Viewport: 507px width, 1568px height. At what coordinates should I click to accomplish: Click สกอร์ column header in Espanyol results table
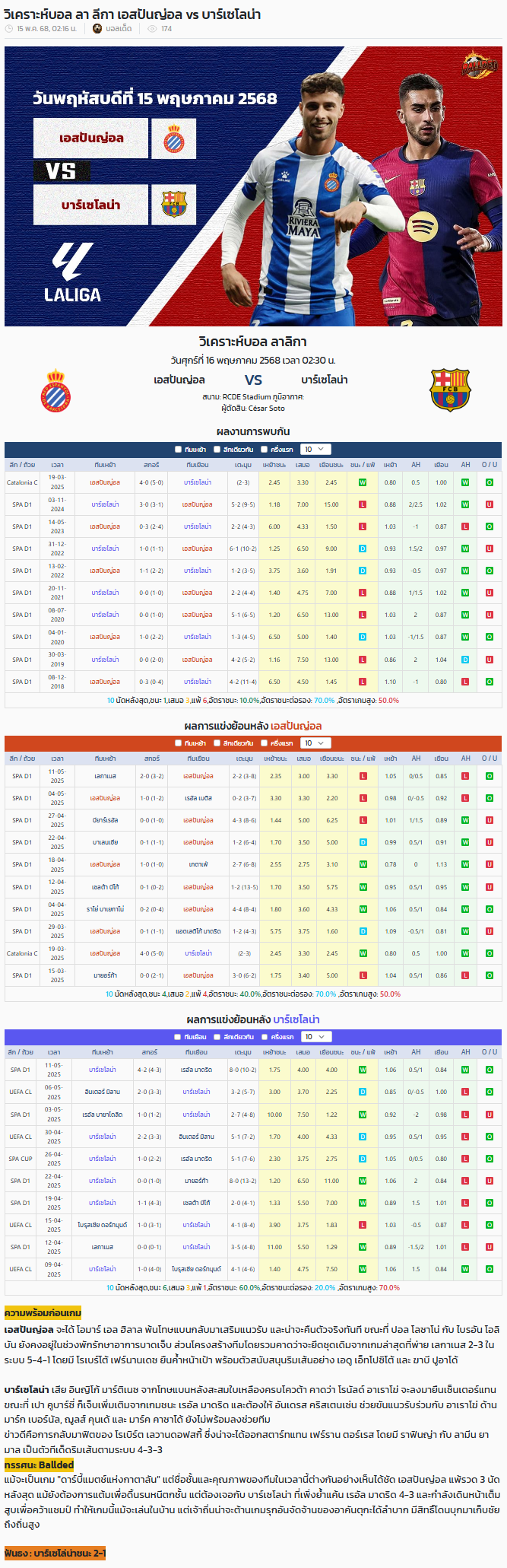pyautogui.click(x=151, y=759)
